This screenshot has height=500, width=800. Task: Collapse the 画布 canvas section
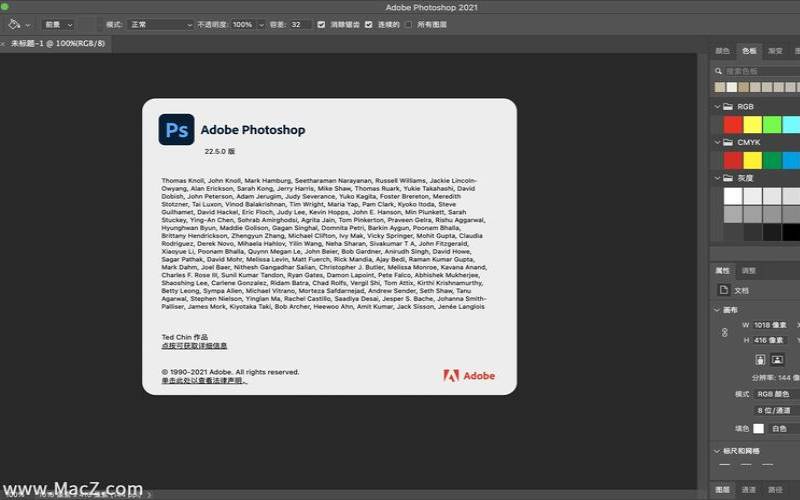click(x=716, y=310)
